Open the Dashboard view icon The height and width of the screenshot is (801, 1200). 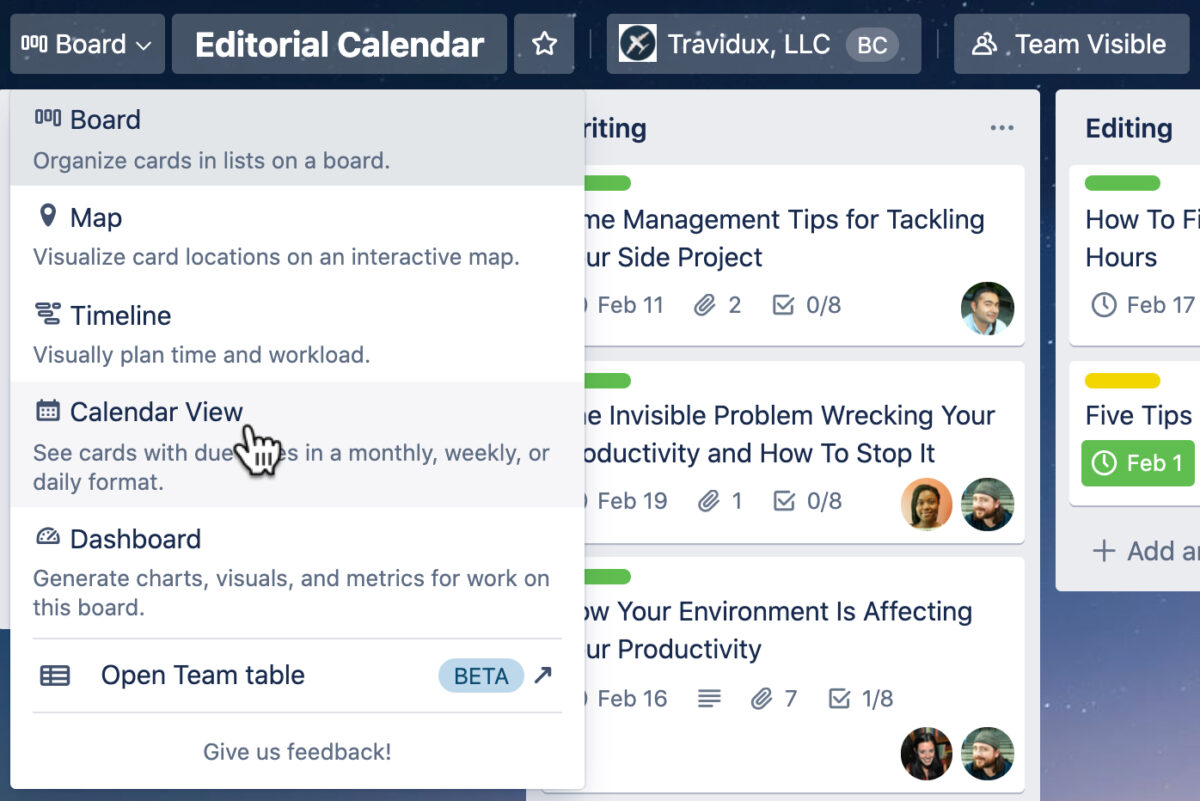[46, 538]
